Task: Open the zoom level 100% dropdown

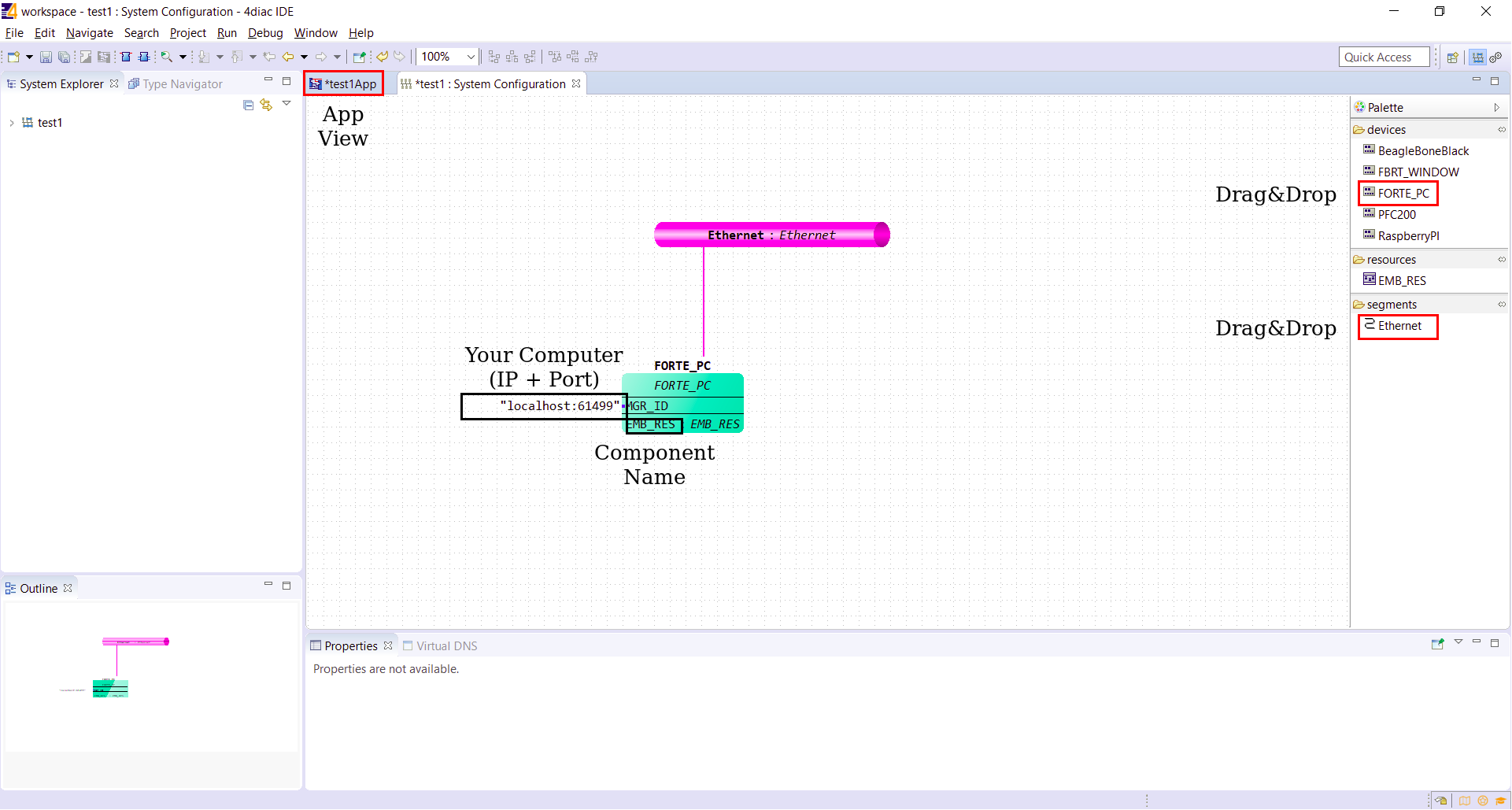Action: coord(471,57)
